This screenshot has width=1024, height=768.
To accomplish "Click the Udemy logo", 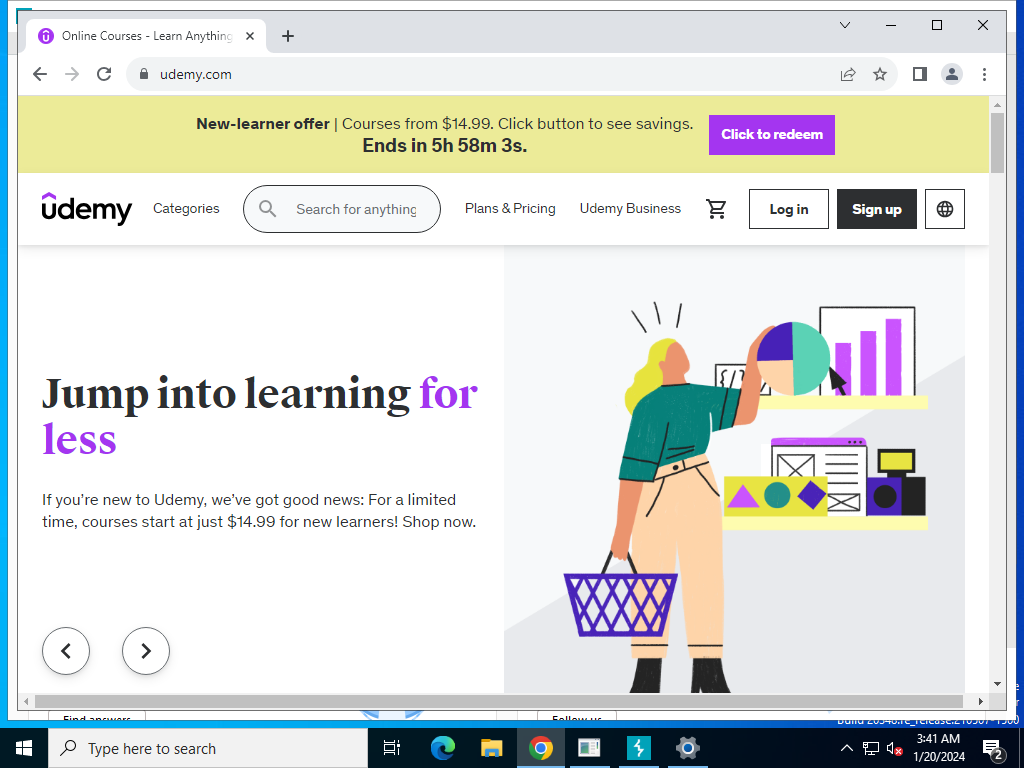I will tap(86, 209).
